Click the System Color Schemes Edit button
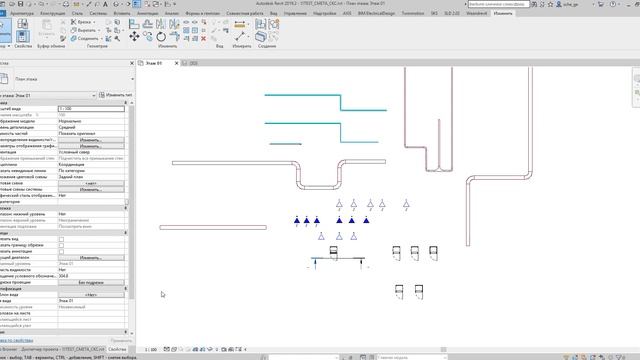The width and height of the screenshot is (640, 360). pyautogui.click(x=91, y=190)
